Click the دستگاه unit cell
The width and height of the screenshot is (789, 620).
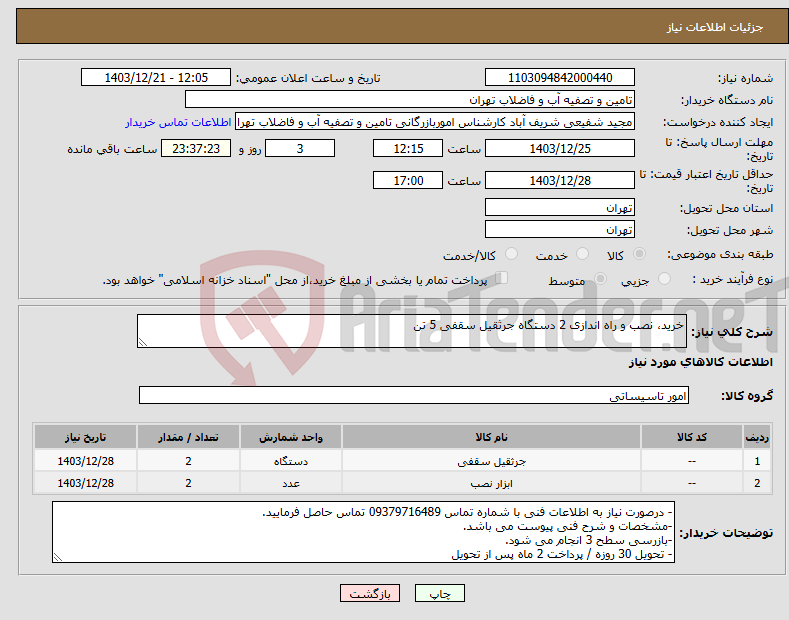click(291, 461)
